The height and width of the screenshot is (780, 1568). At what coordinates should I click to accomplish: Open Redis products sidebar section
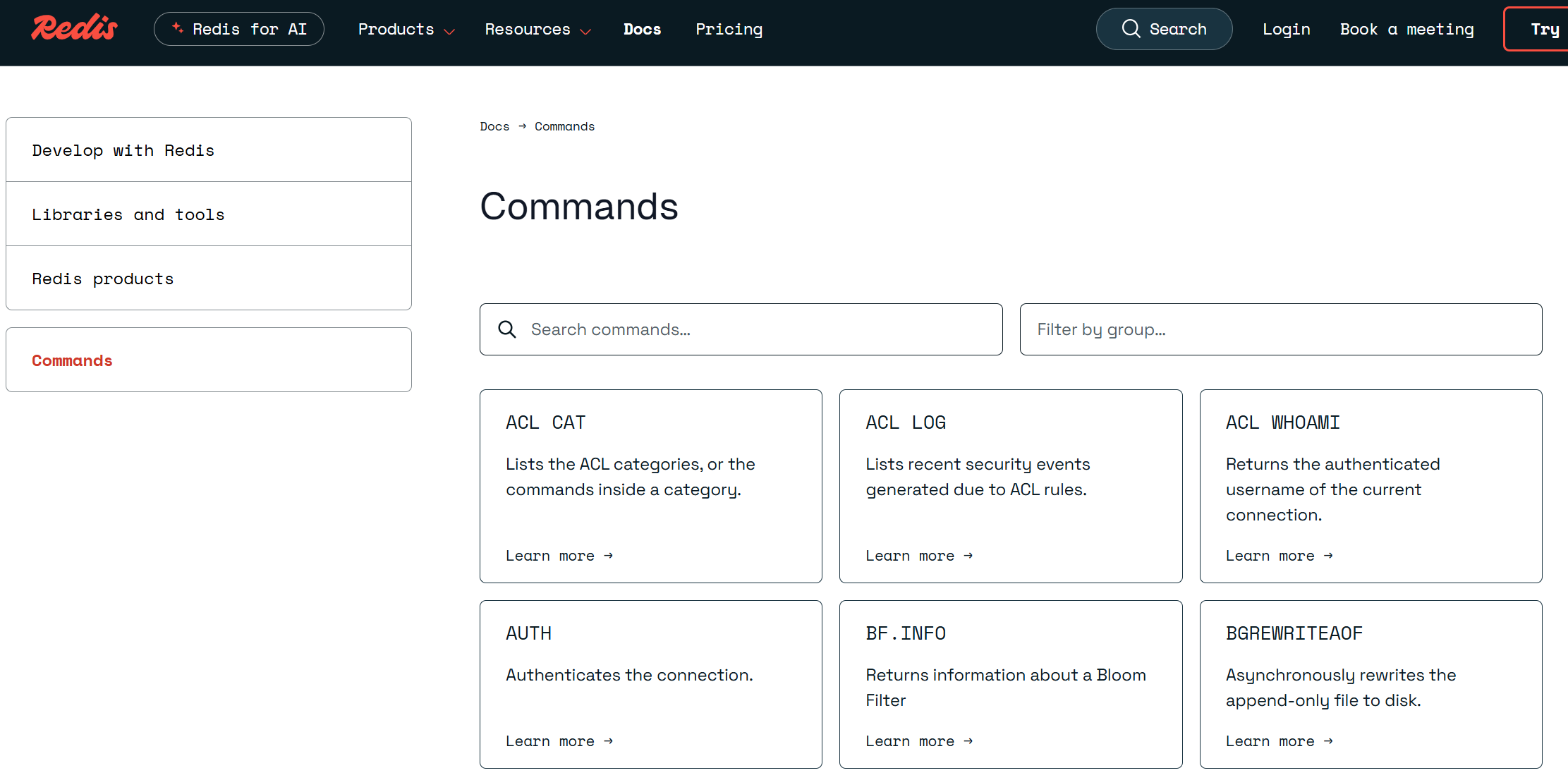(102, 279)
